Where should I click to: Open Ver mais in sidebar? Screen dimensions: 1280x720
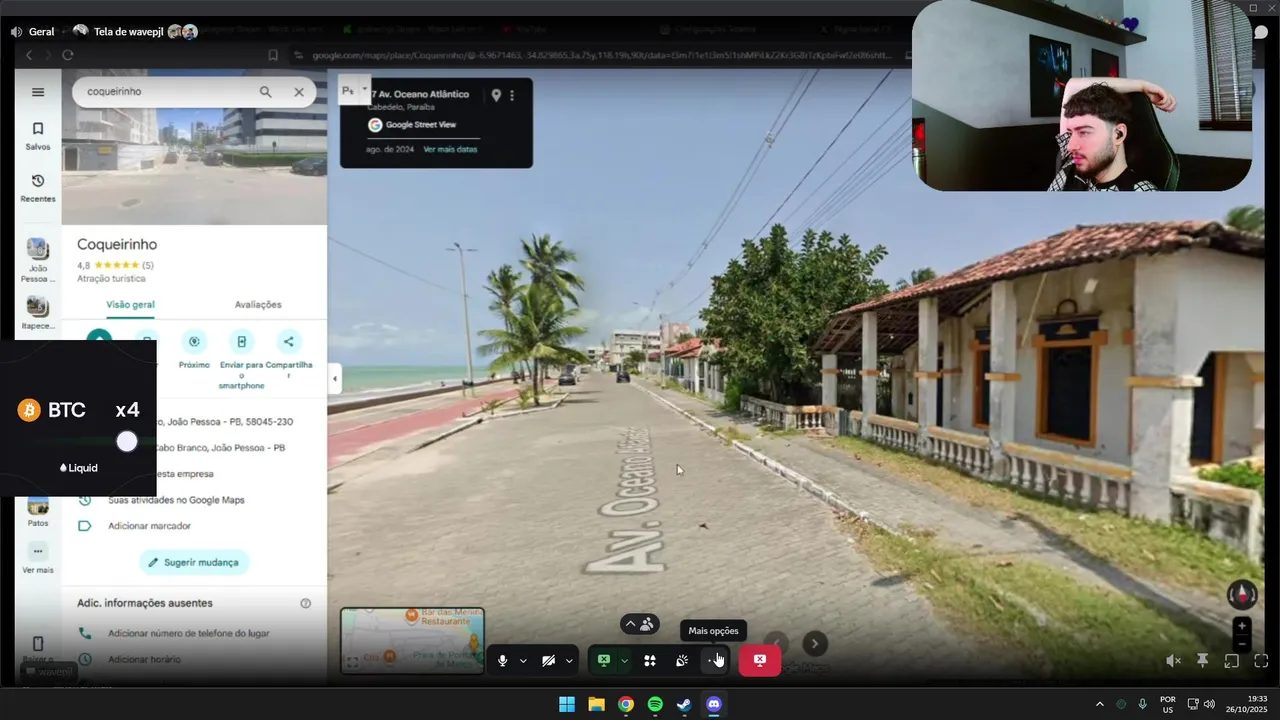click(x=38, y=559)
